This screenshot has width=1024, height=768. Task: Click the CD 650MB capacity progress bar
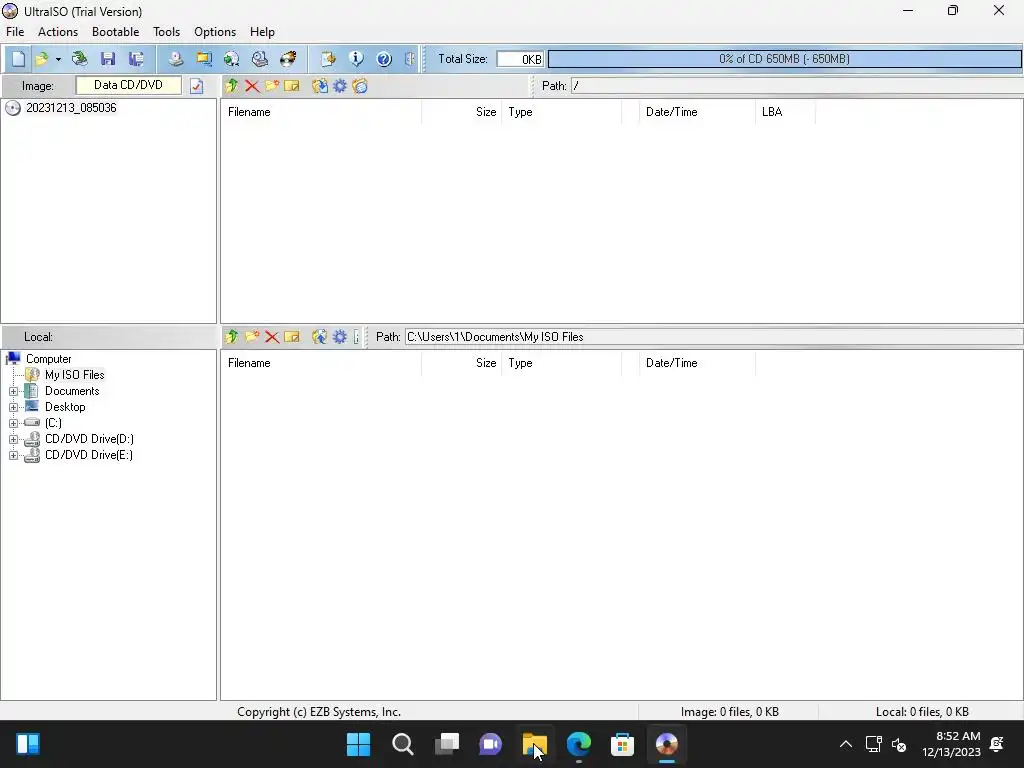point(784,59)
